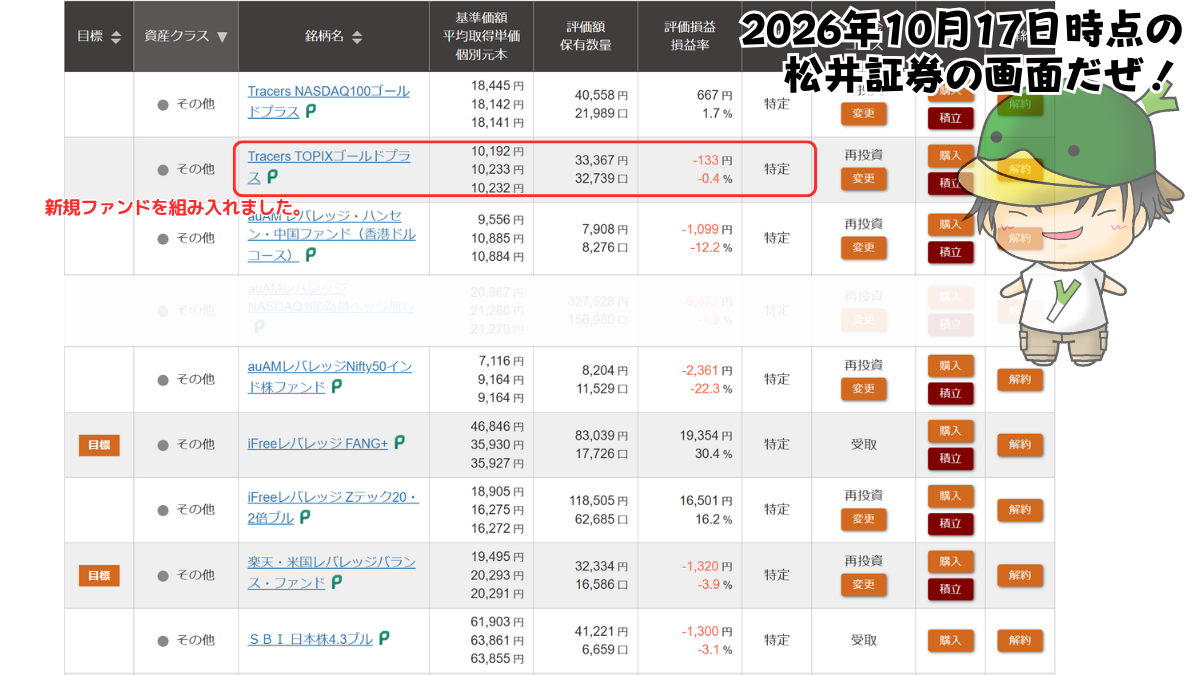Click 変更 in the ハンセン・中国ファンド row
Screen dimensions: 1200x675
(864, 247)
